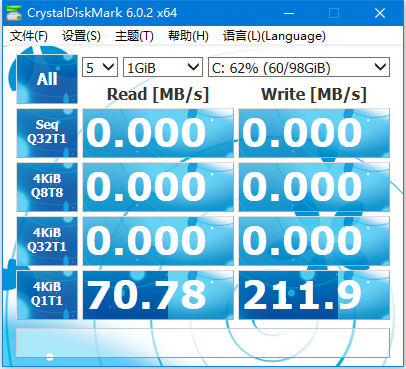Expand the test count dropdown showing 5
The width and height of the screenshot is (406, 369).
pyautogui.click(x=100, y=68)
